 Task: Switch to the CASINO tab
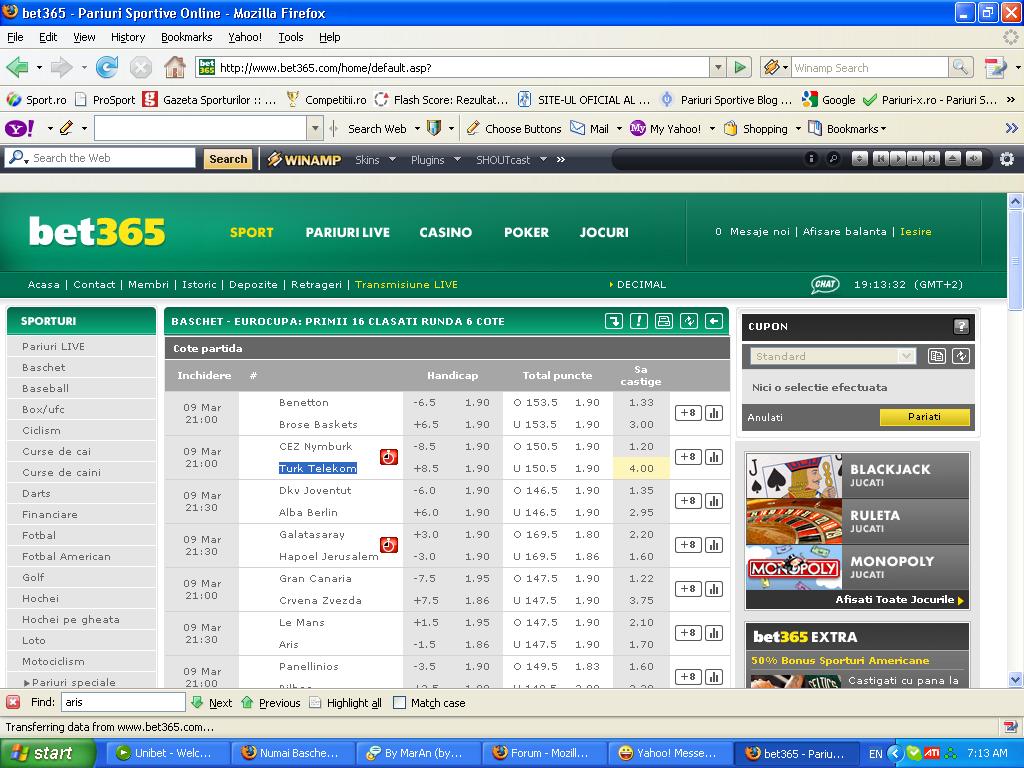(445, 232)
